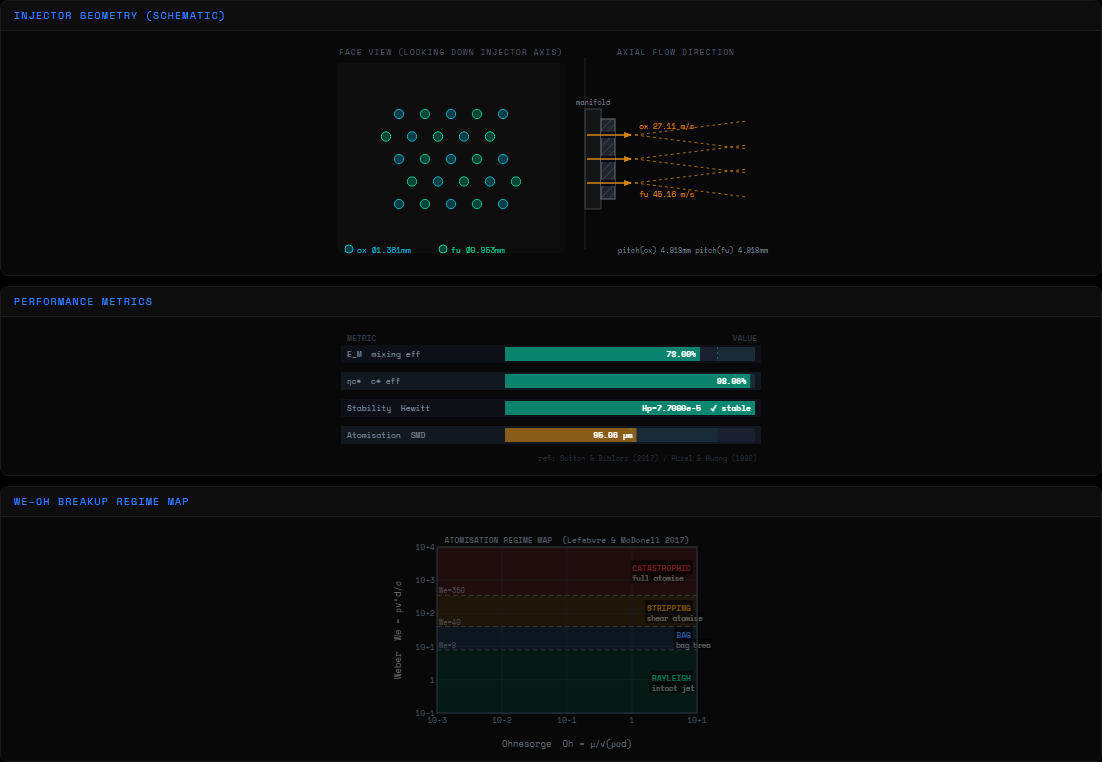
Task: Click the 10+4 y-axis tick label
Action: (x=425, y=547)
